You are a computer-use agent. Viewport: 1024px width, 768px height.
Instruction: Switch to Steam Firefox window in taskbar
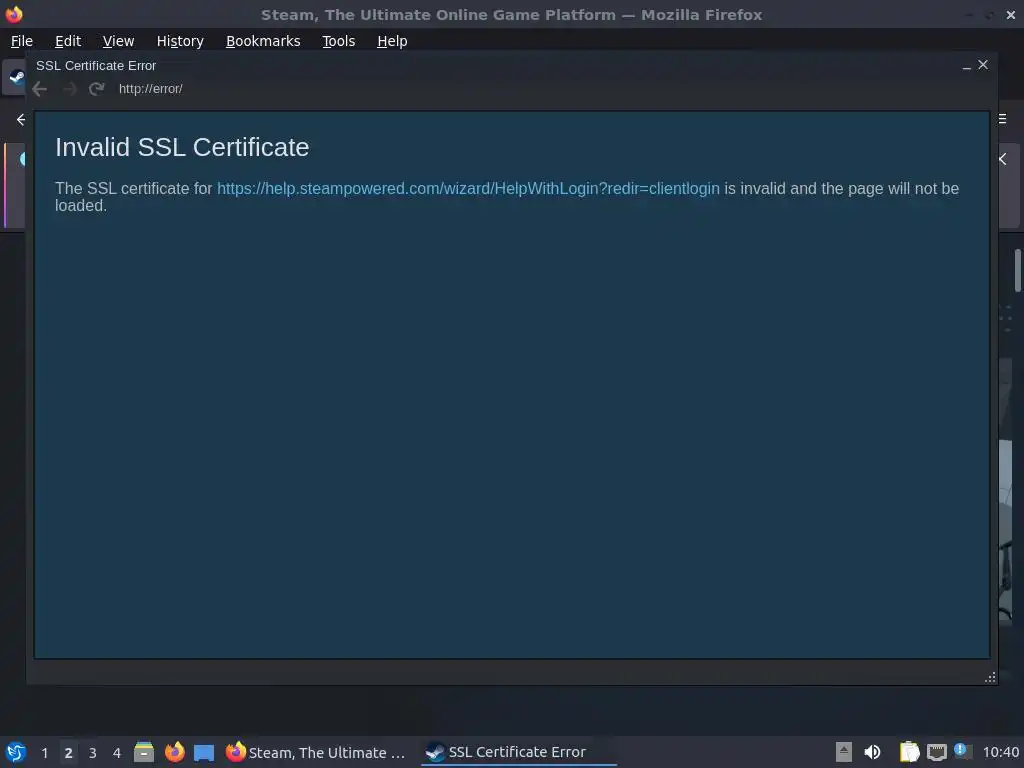316,752
